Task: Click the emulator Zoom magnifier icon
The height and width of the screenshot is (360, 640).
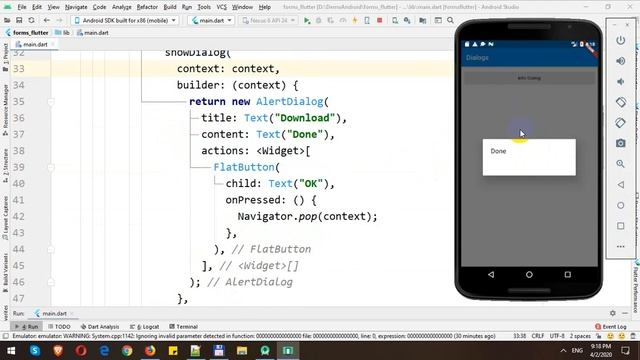Action: 620,164
